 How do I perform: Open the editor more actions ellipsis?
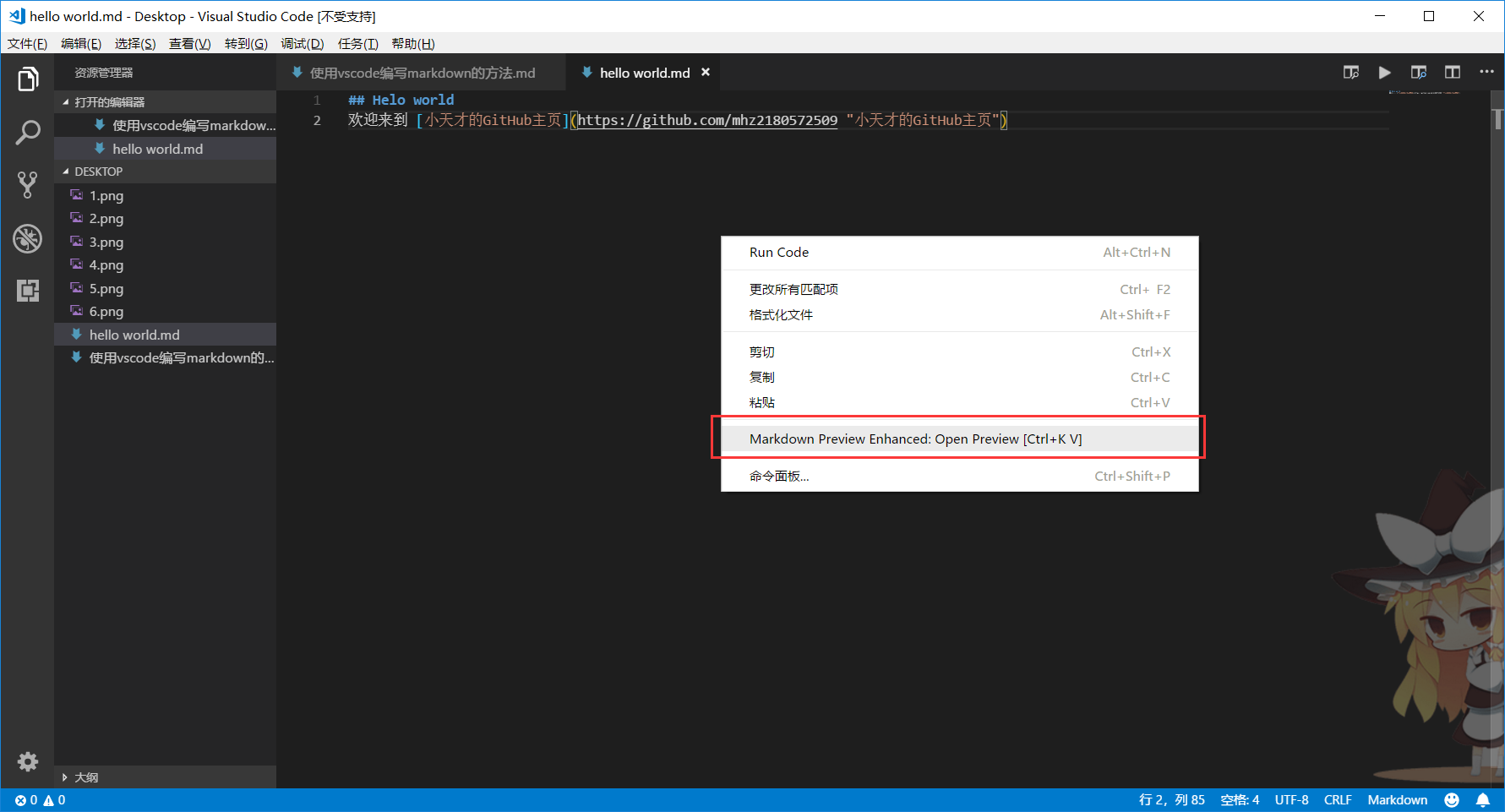[x=1486, y=73]
